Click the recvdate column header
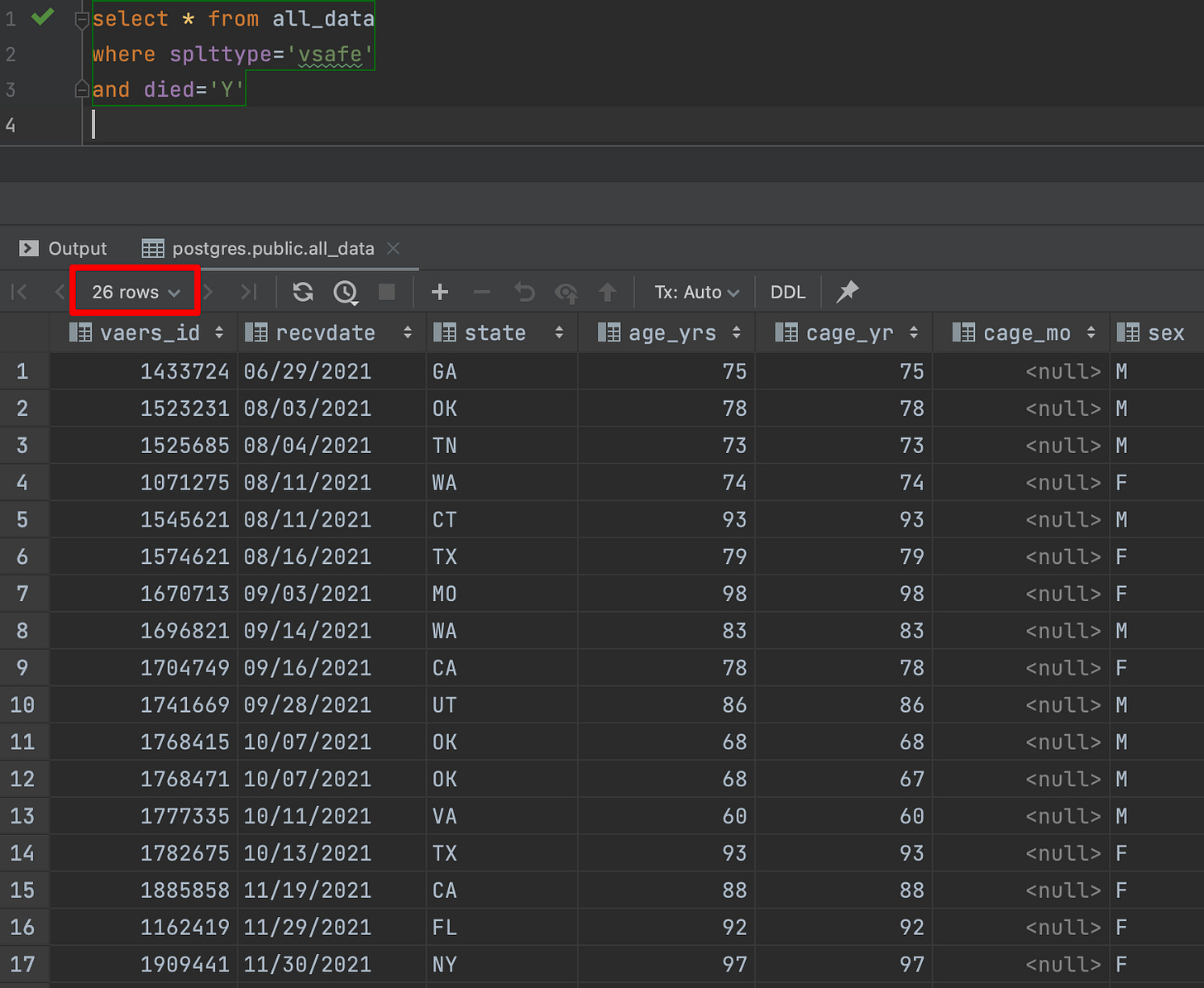The height and width of the screenshot is (988, 1204). 325,332
